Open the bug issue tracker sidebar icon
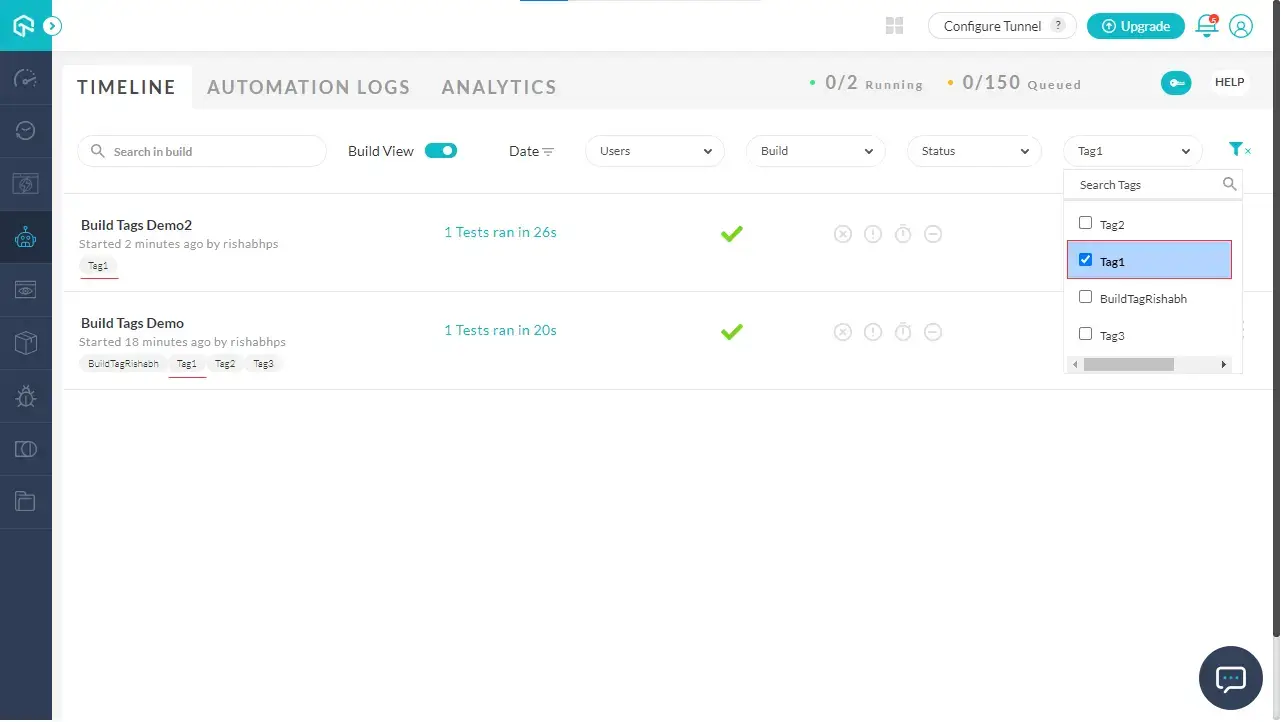 [x=26, y=397]
